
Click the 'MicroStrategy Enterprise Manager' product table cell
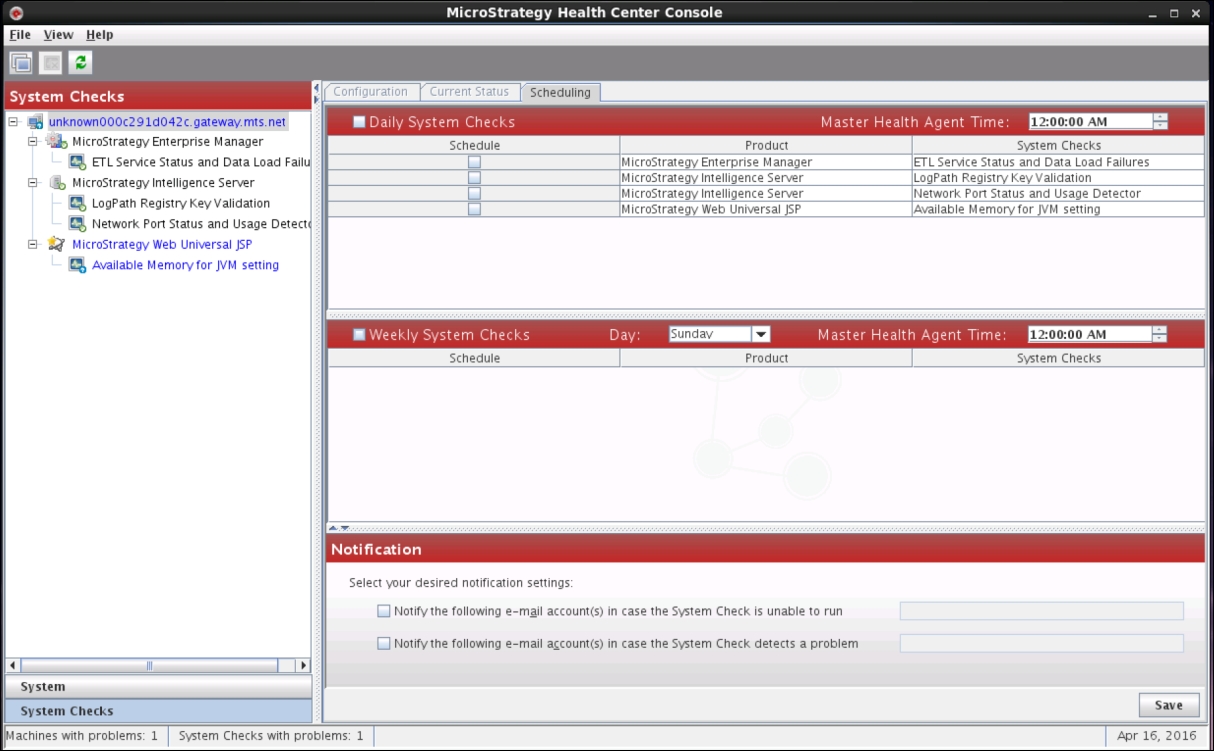[x=766, y=162]
